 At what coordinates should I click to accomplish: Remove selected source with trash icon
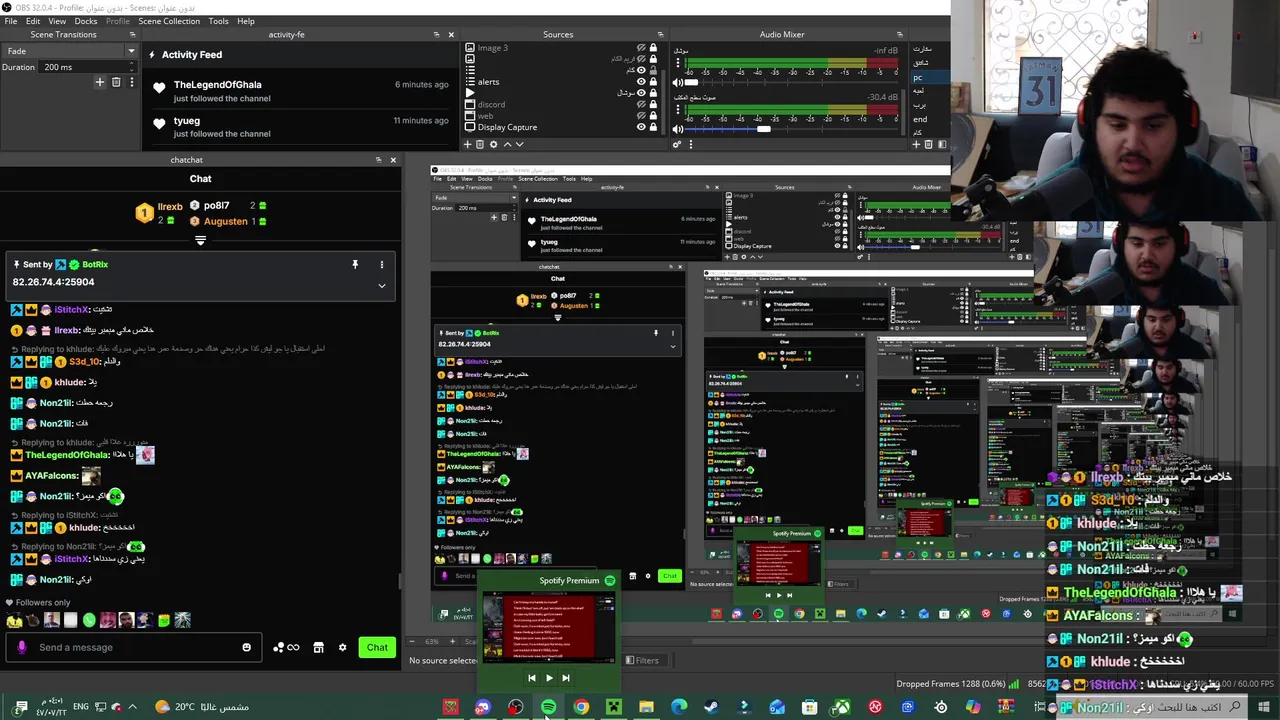(x=481, y=144)
